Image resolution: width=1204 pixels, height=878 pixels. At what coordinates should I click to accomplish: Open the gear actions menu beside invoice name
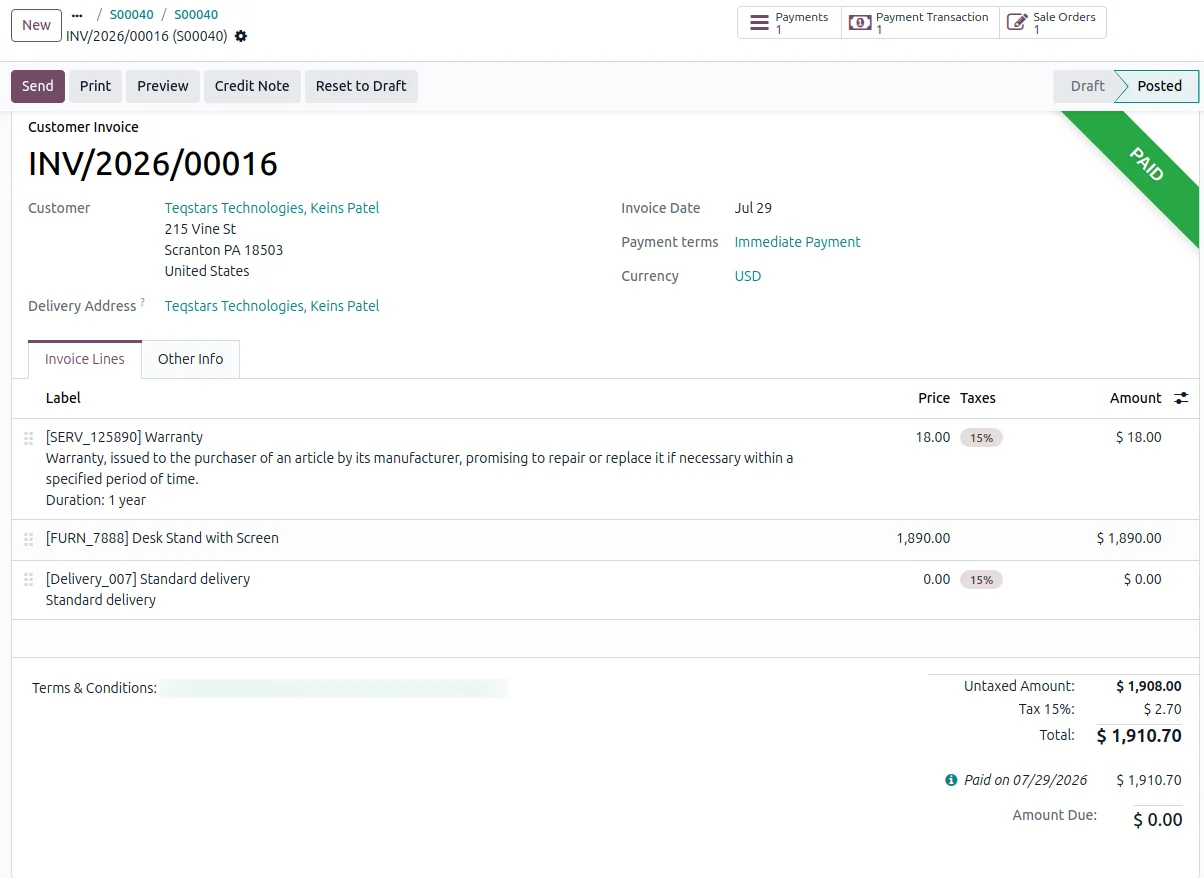point(241,36)
